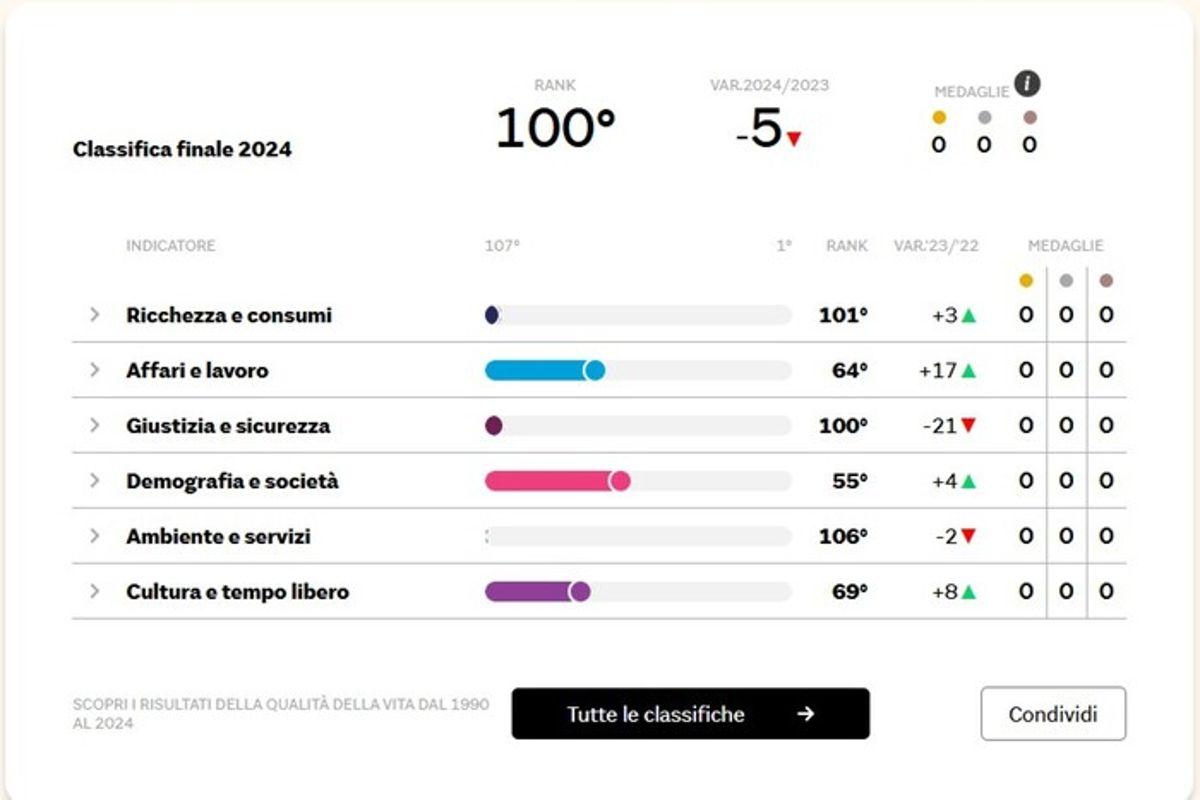This screenshot has height=800, width=1200.
Task: Expand the Affari e lavoro chevron
Action: tap(95, 370)
